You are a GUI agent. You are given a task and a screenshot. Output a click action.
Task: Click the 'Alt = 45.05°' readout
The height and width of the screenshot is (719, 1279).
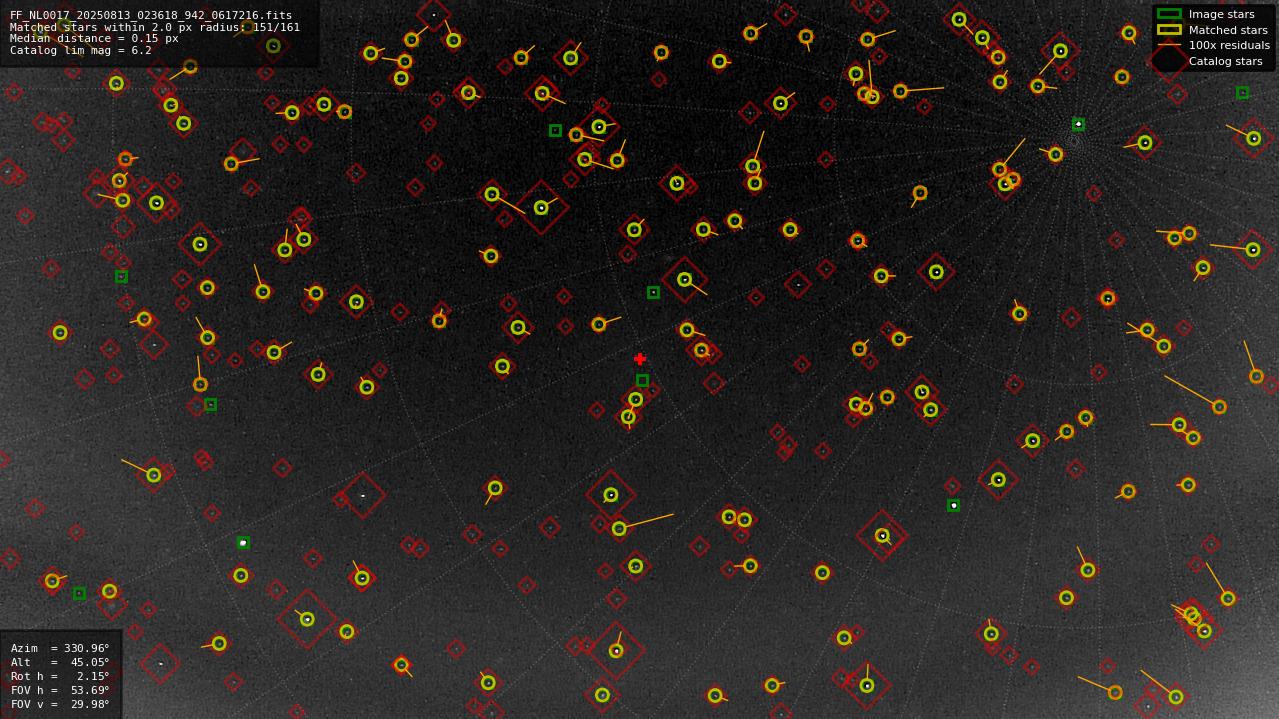click(60, 662)
